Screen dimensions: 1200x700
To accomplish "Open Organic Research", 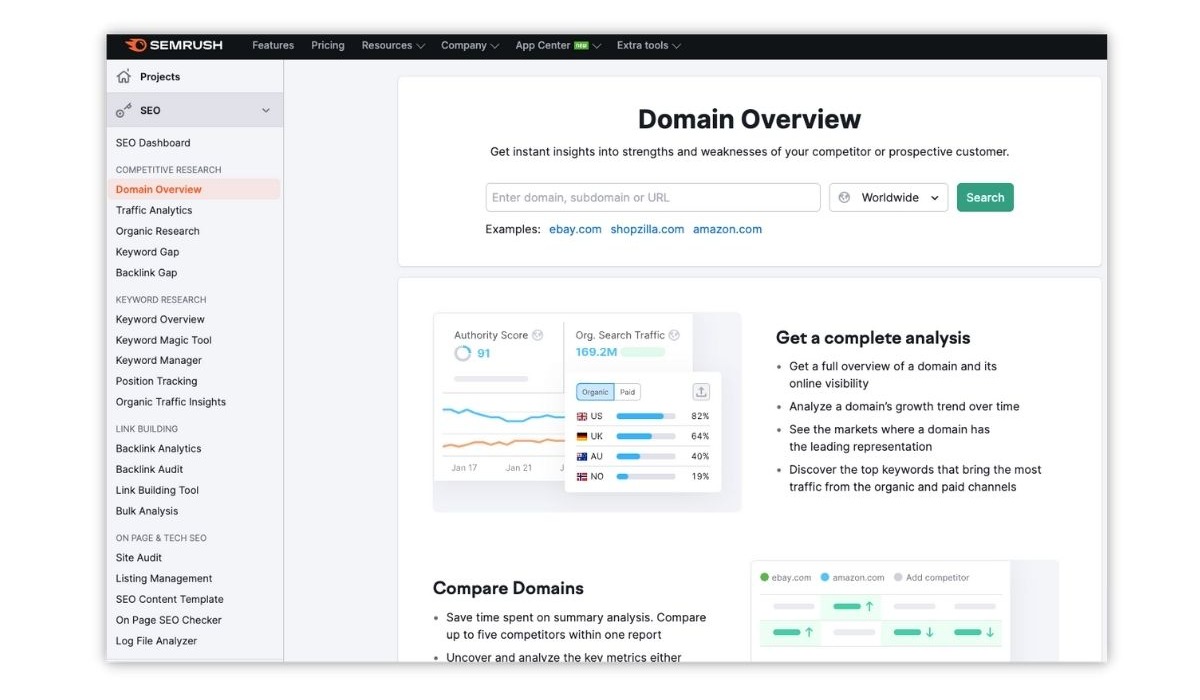I will [x=158, y=231].
